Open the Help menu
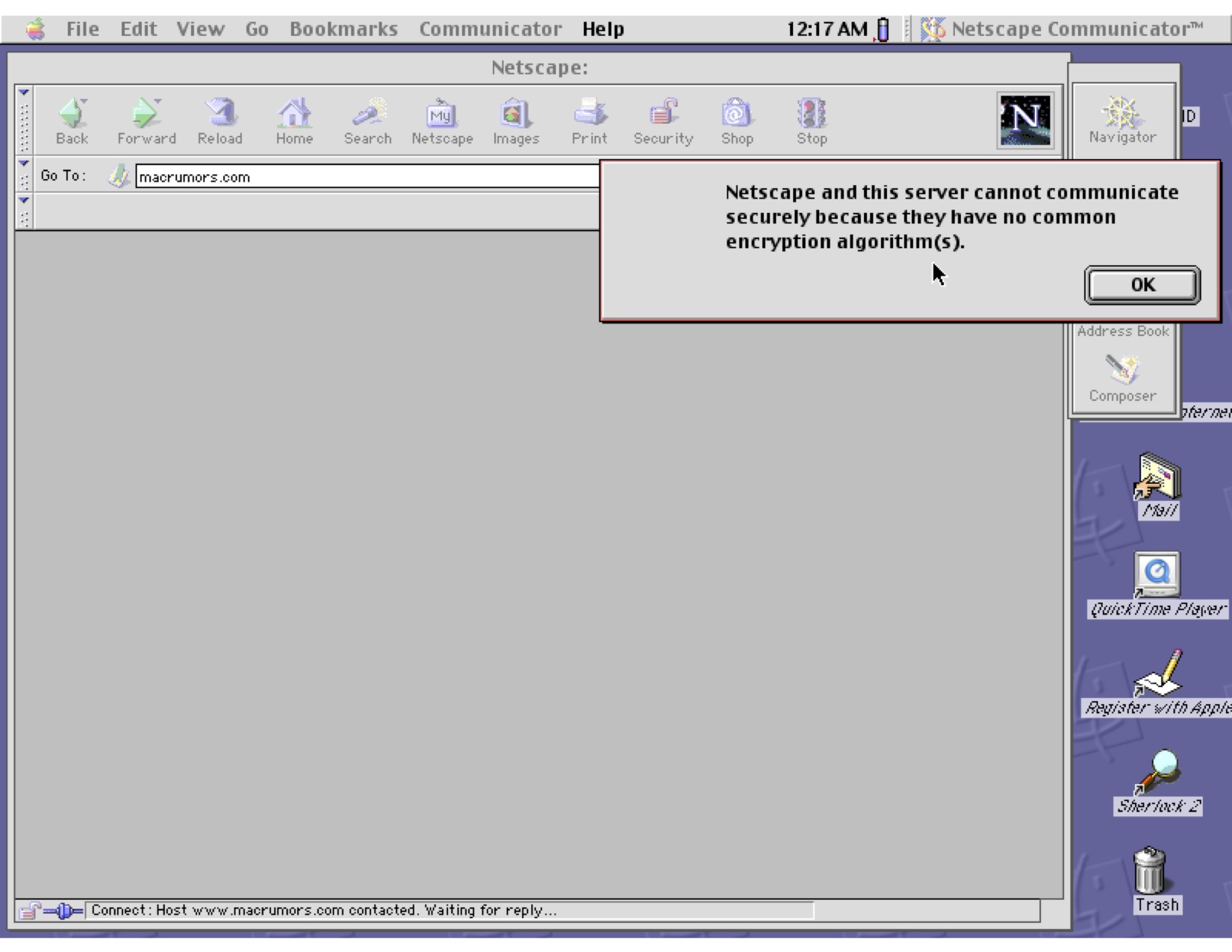Viewport: 1232px width, 952px height. click(603, 29)
